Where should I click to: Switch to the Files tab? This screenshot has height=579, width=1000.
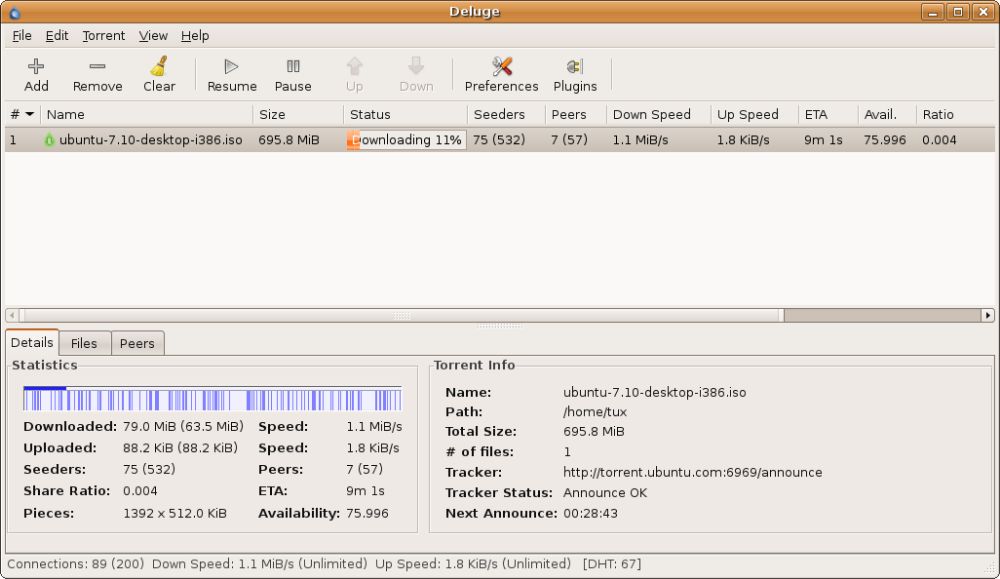pyautogui.click(x=84, y=343)
